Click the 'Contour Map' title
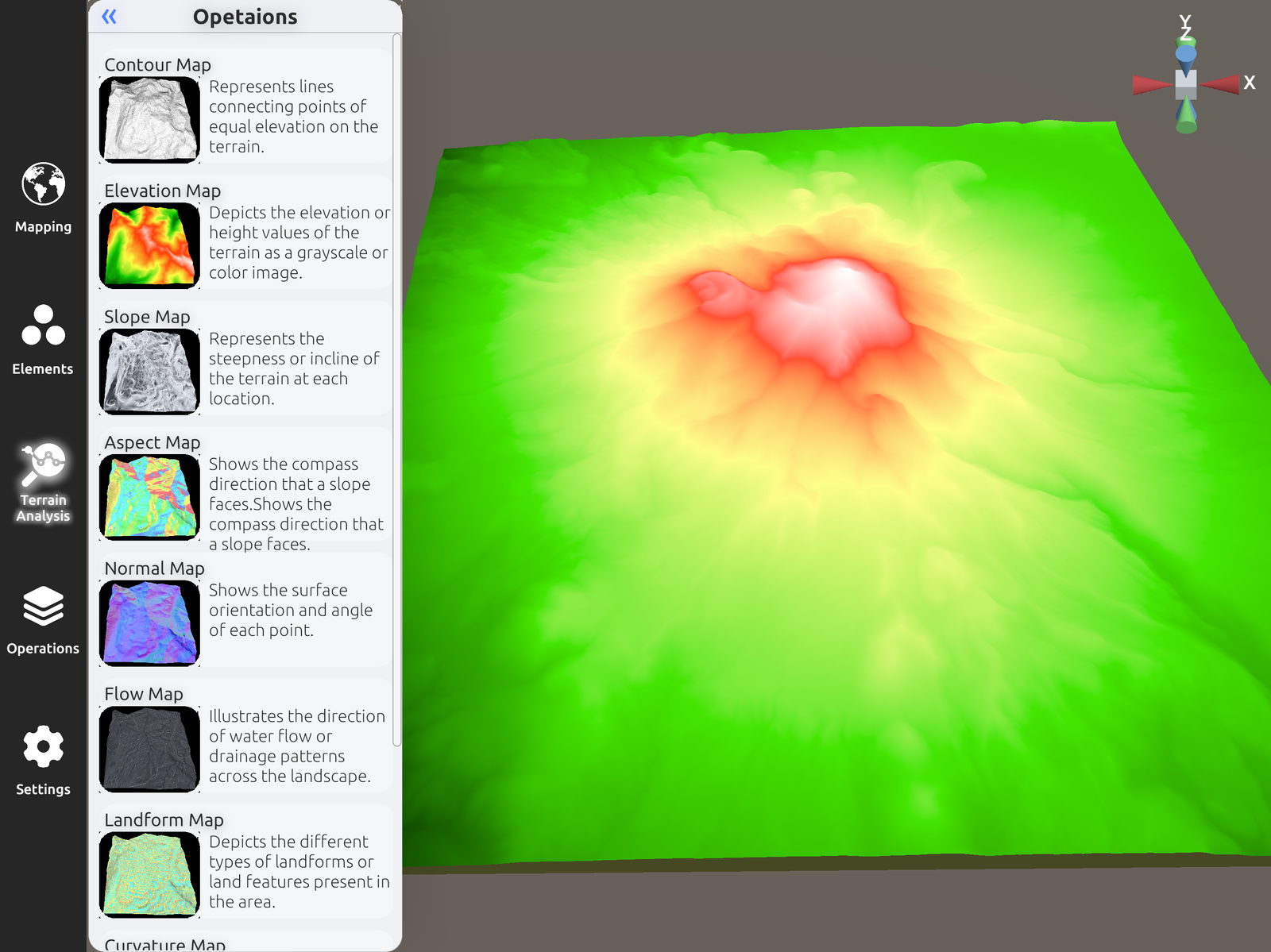This screenshot has height=952, width=1271. 157,65
